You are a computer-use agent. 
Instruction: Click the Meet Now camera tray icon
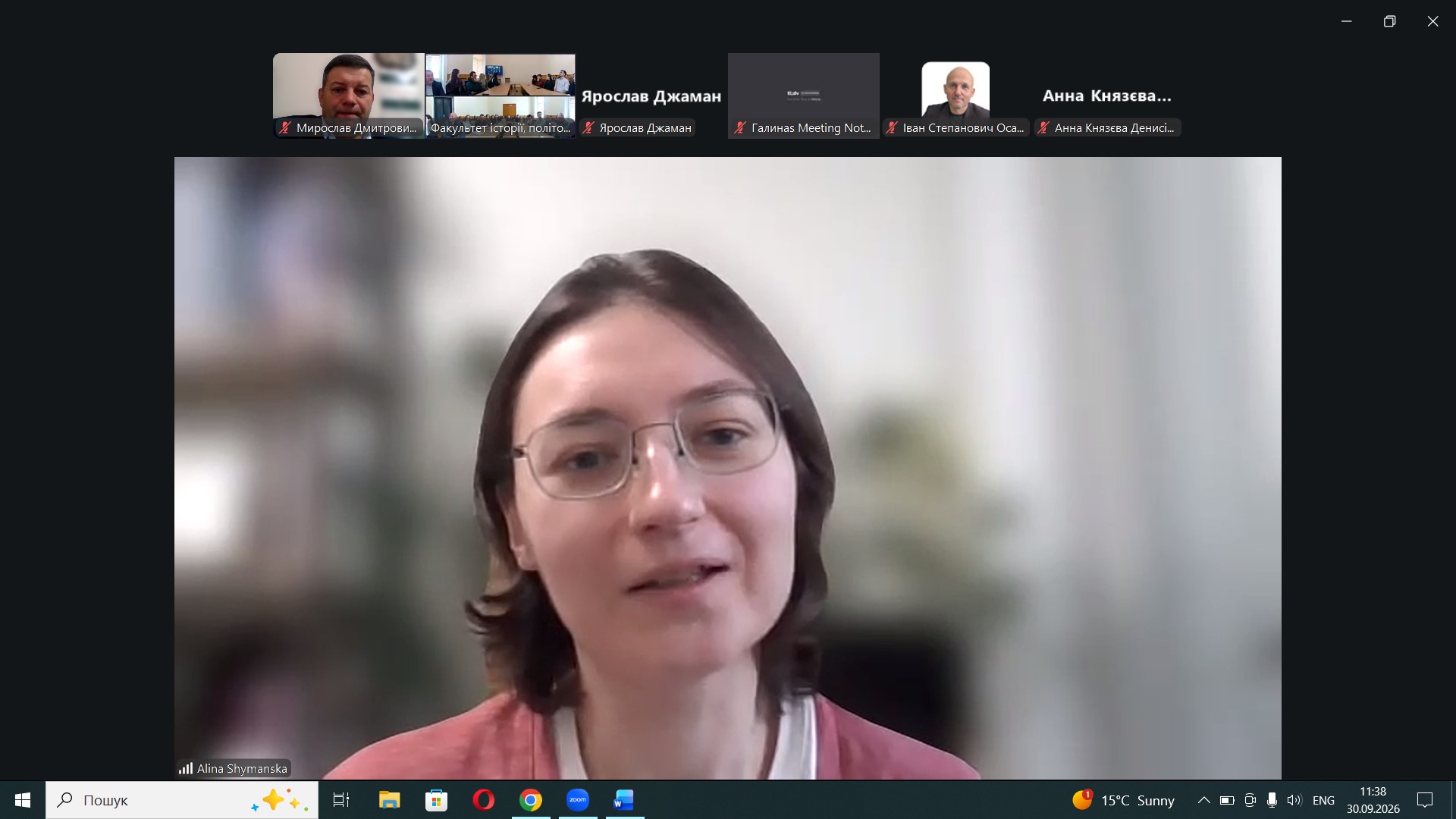tap(1250, 800)
